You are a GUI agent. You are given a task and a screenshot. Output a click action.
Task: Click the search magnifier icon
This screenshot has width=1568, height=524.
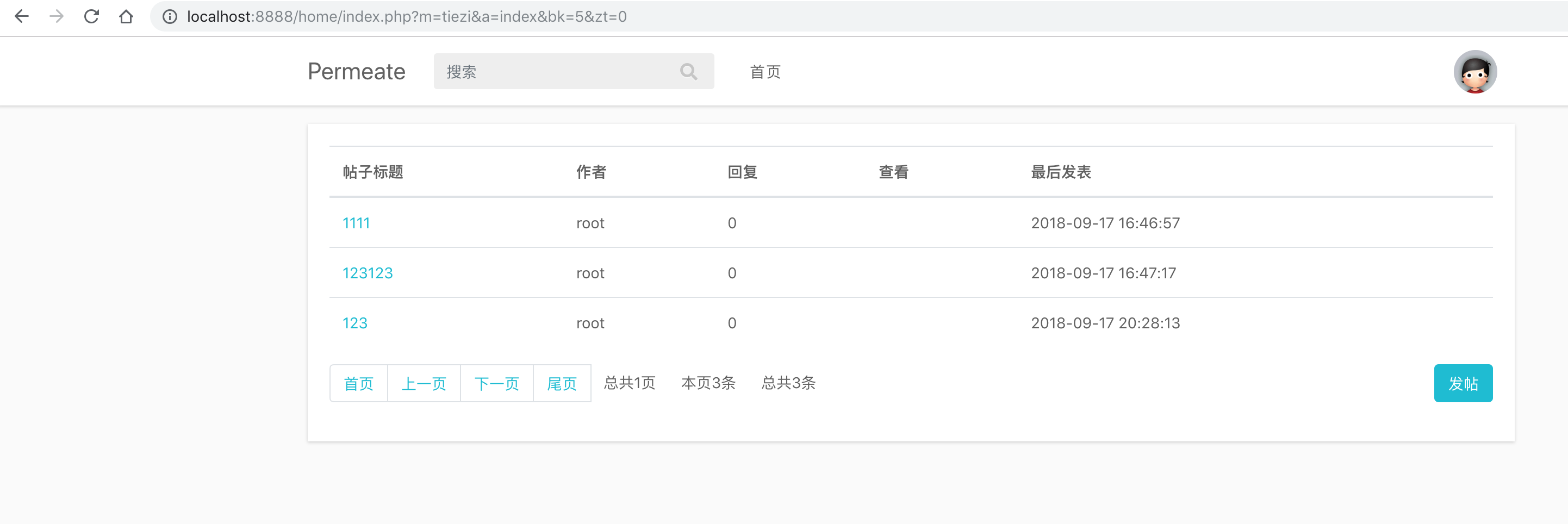tap(688, 72)
